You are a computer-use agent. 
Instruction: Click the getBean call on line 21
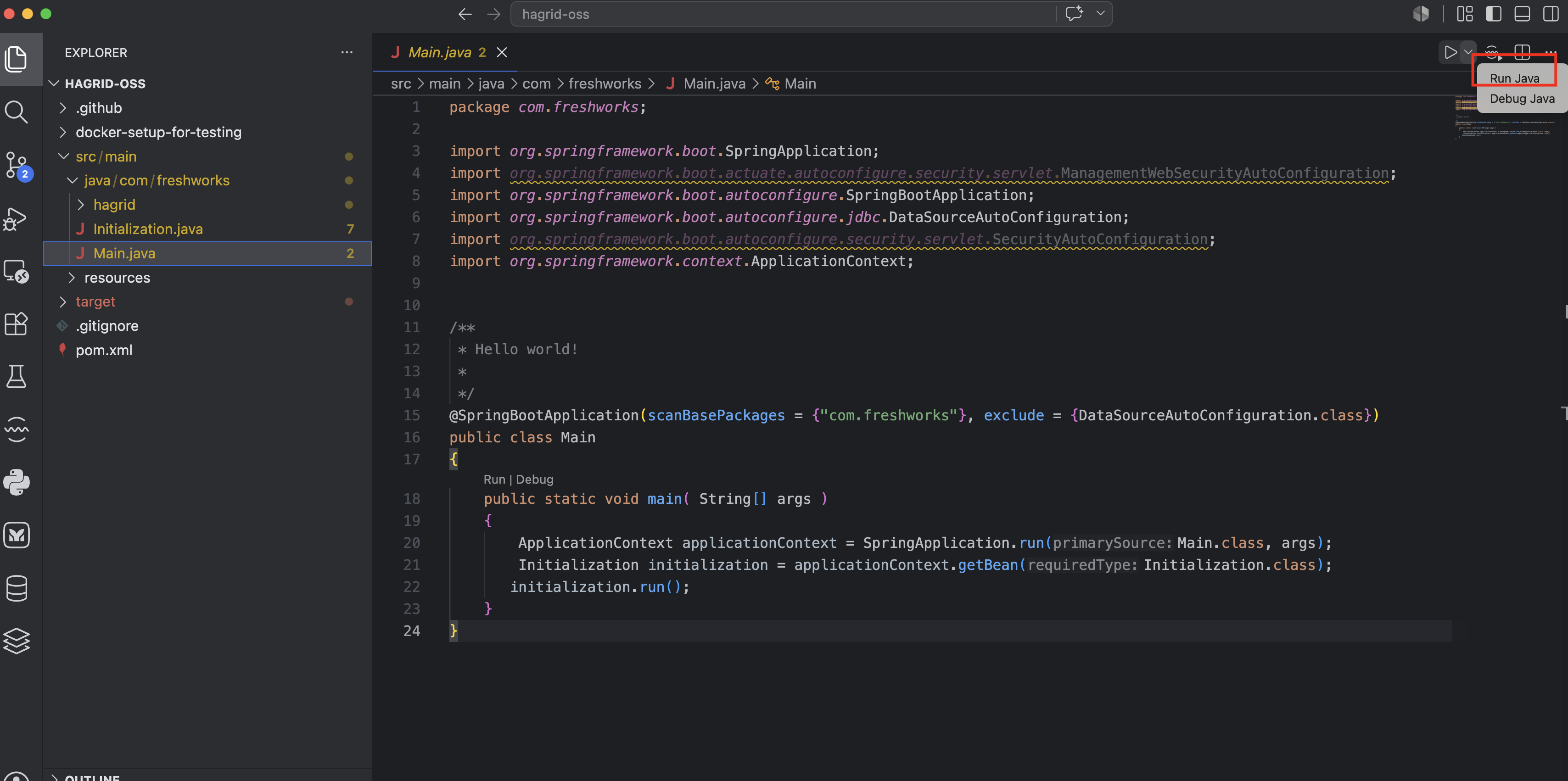[987, 565]
